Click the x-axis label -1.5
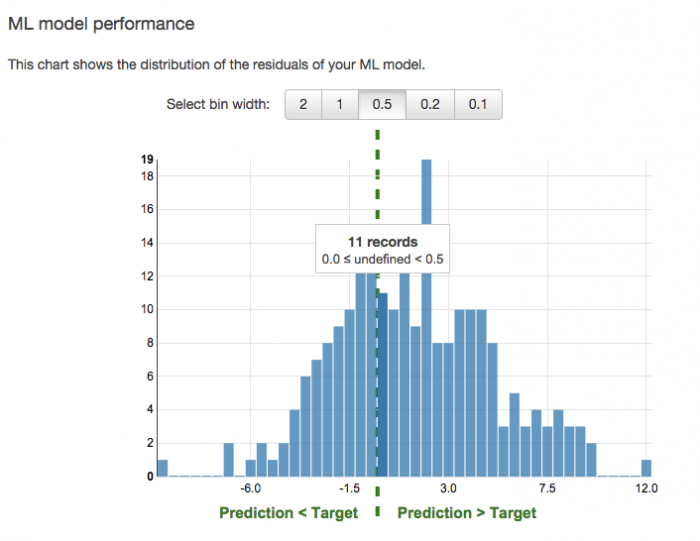Viewport: 700px width, 541px height. pyautogui.click(x=349, y=488)
